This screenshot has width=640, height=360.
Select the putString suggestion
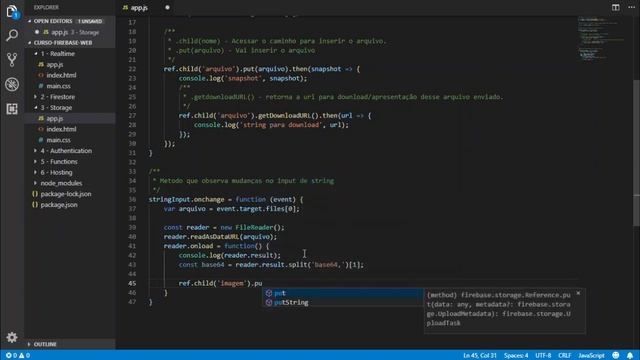tap(342, 302)
